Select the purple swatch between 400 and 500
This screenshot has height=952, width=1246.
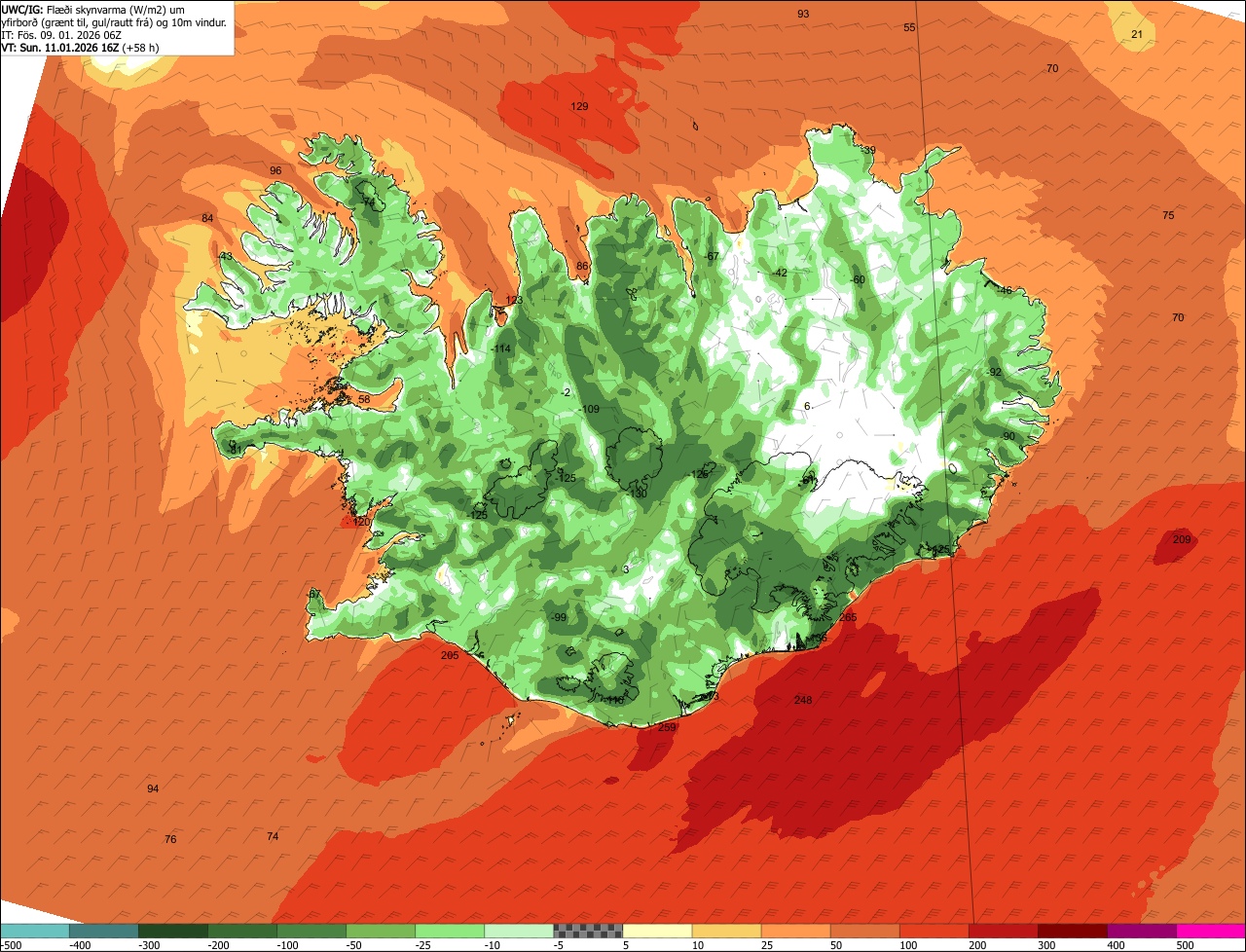(1142, 931)
